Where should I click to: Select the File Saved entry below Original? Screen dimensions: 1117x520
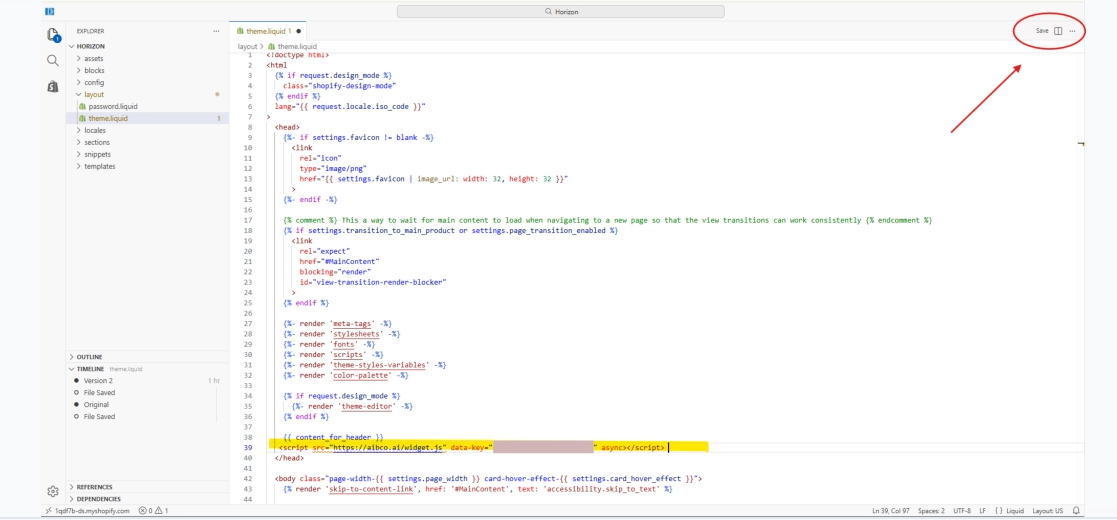click(x=99, y=417)
